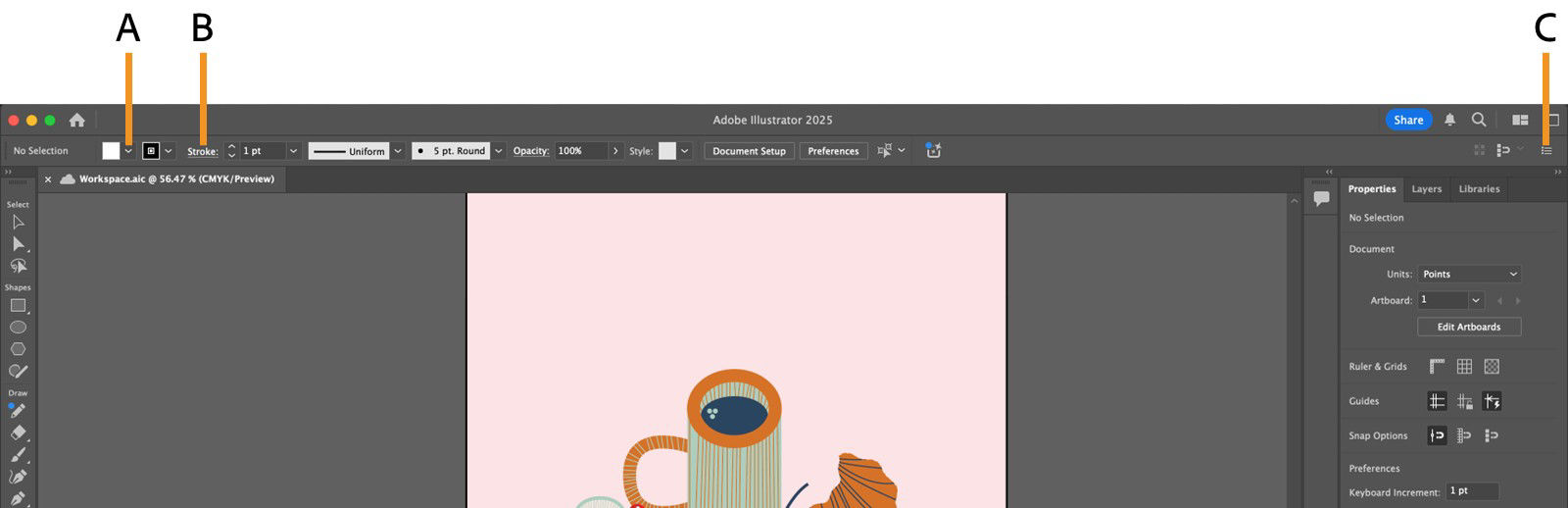Click the Home icon

pos(76,120)
